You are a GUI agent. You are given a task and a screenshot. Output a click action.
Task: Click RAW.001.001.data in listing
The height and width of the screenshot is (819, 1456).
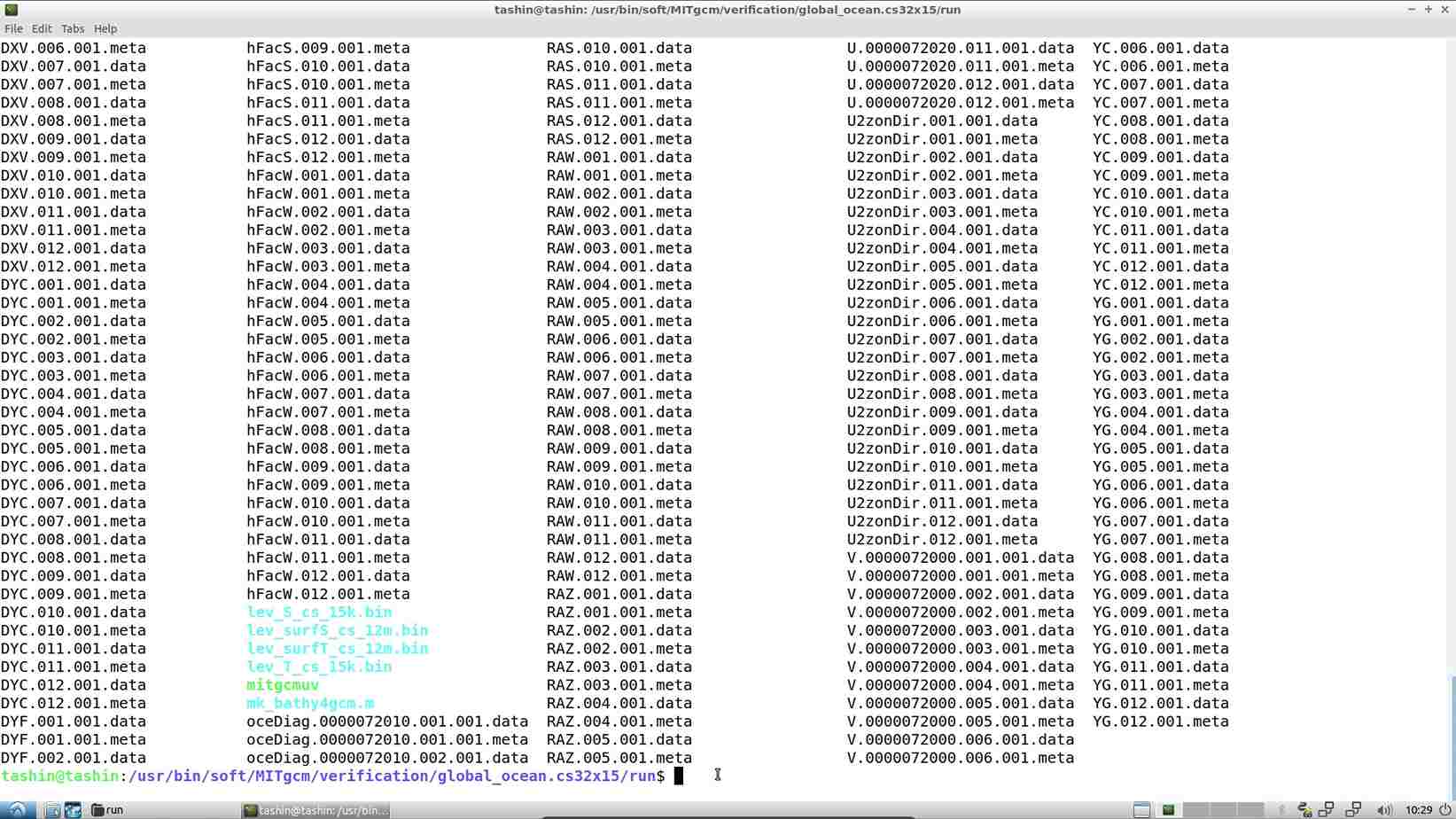point(619,157)
